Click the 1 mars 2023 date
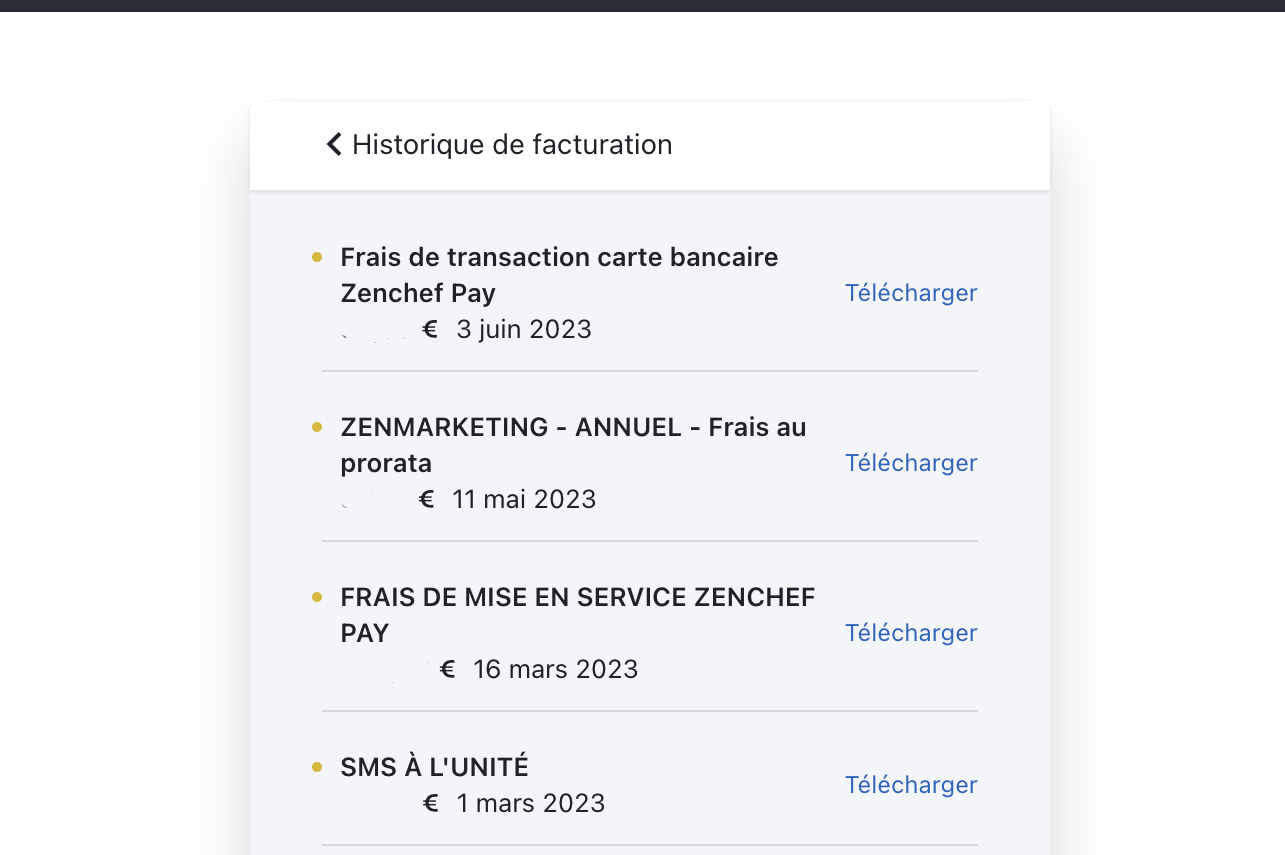 [x=531, y=803]
